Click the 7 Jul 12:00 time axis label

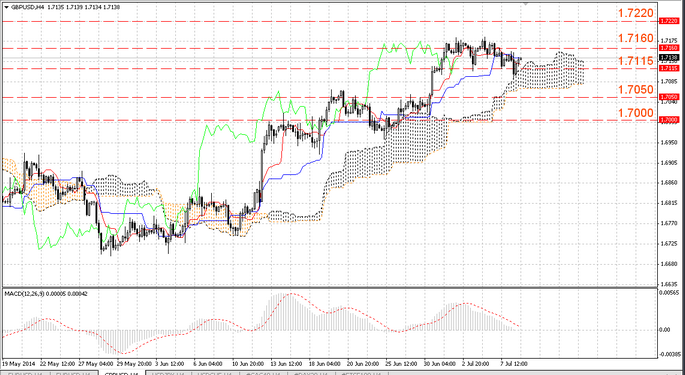tap(514, 364)
